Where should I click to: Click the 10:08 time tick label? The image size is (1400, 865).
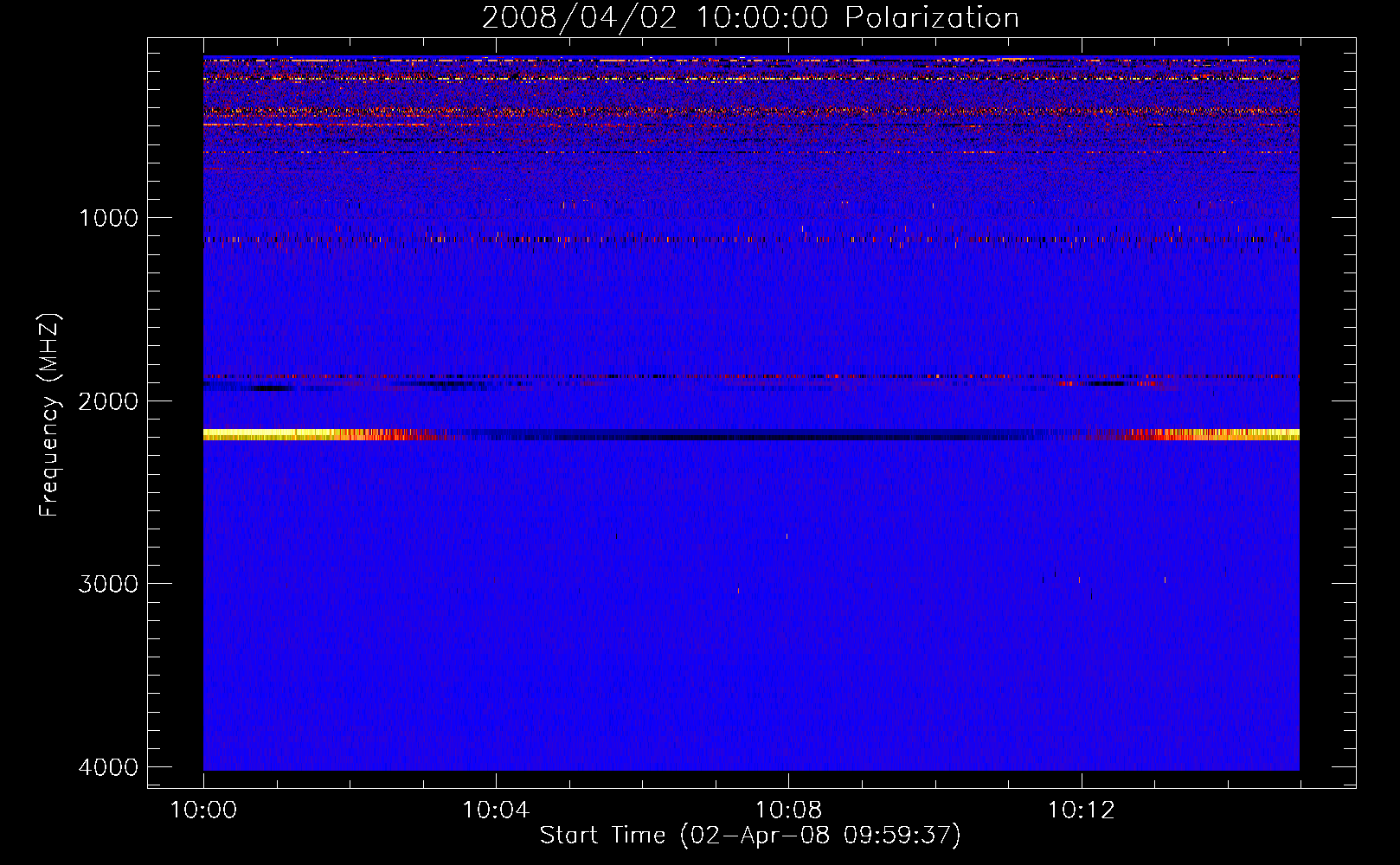click(788, 811)
